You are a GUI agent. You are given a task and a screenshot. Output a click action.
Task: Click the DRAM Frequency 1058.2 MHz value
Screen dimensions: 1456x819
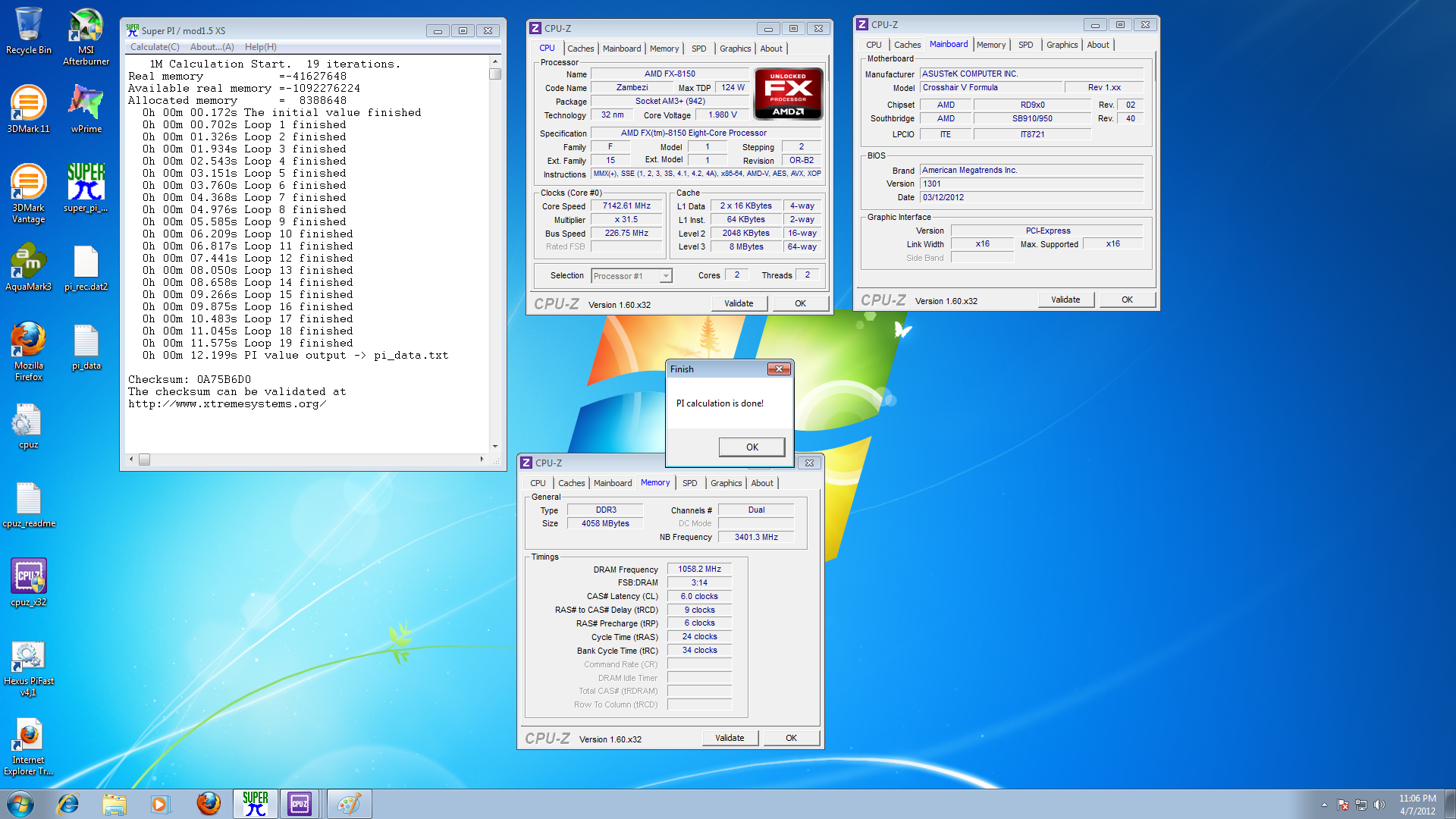click(x=699, y=569)
